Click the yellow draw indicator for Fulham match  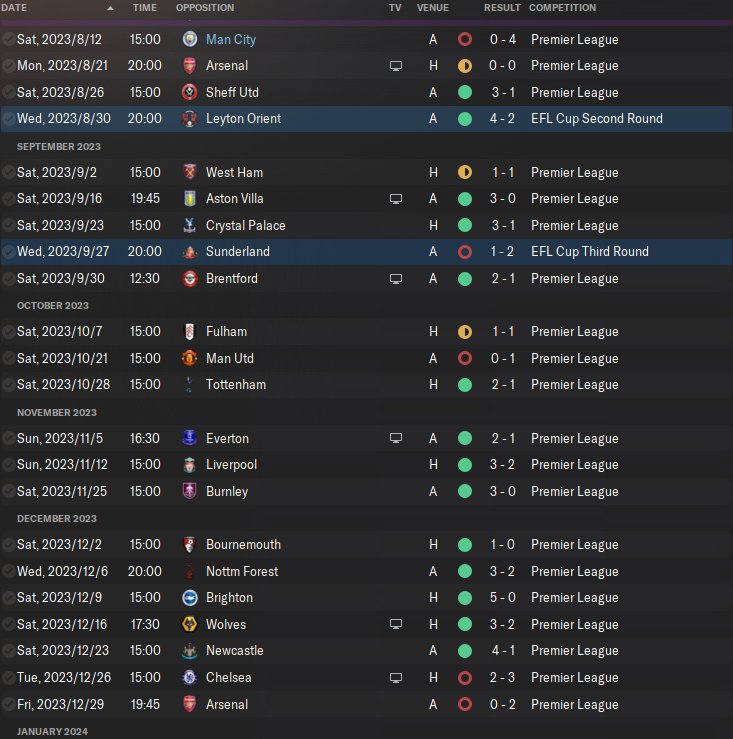pyautogui.click(x=465, y=332)
